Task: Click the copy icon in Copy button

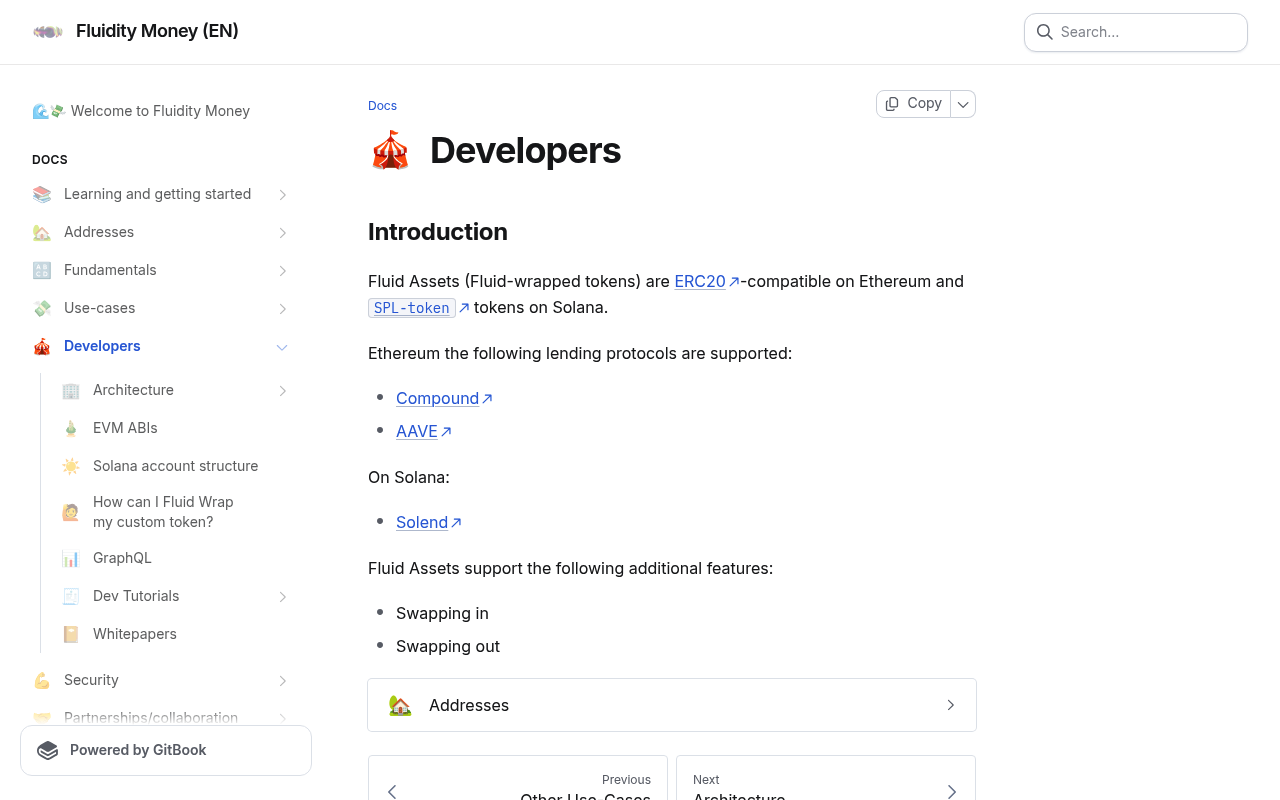Action: pyautogui.click(x=892, y=104)
